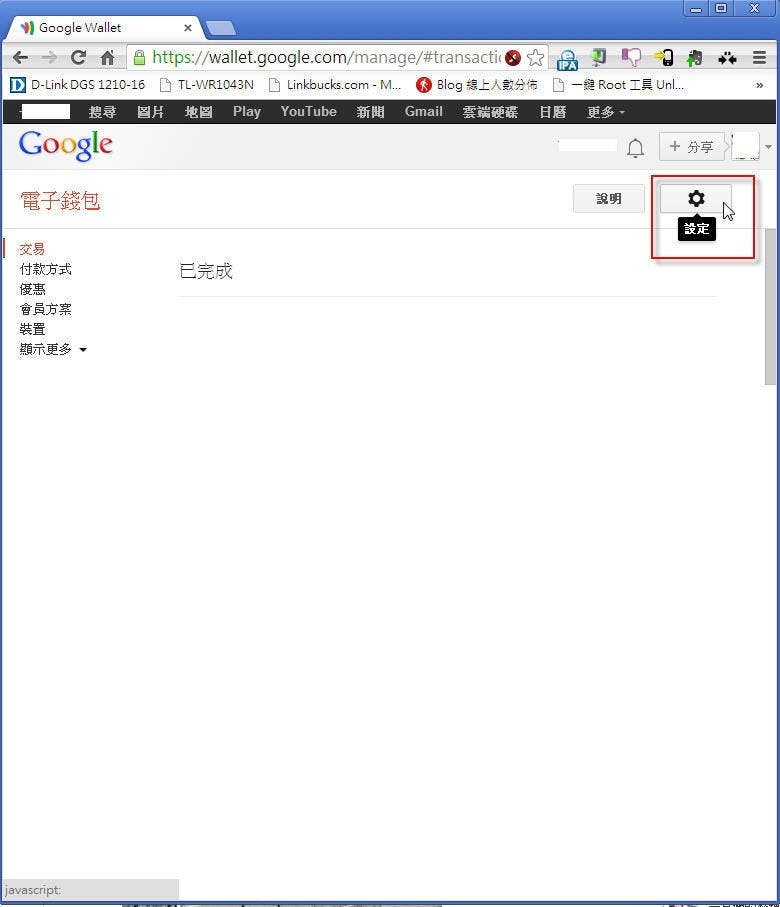Go back with the browser back arrow

pyautogui.click(x=20, y=57)
